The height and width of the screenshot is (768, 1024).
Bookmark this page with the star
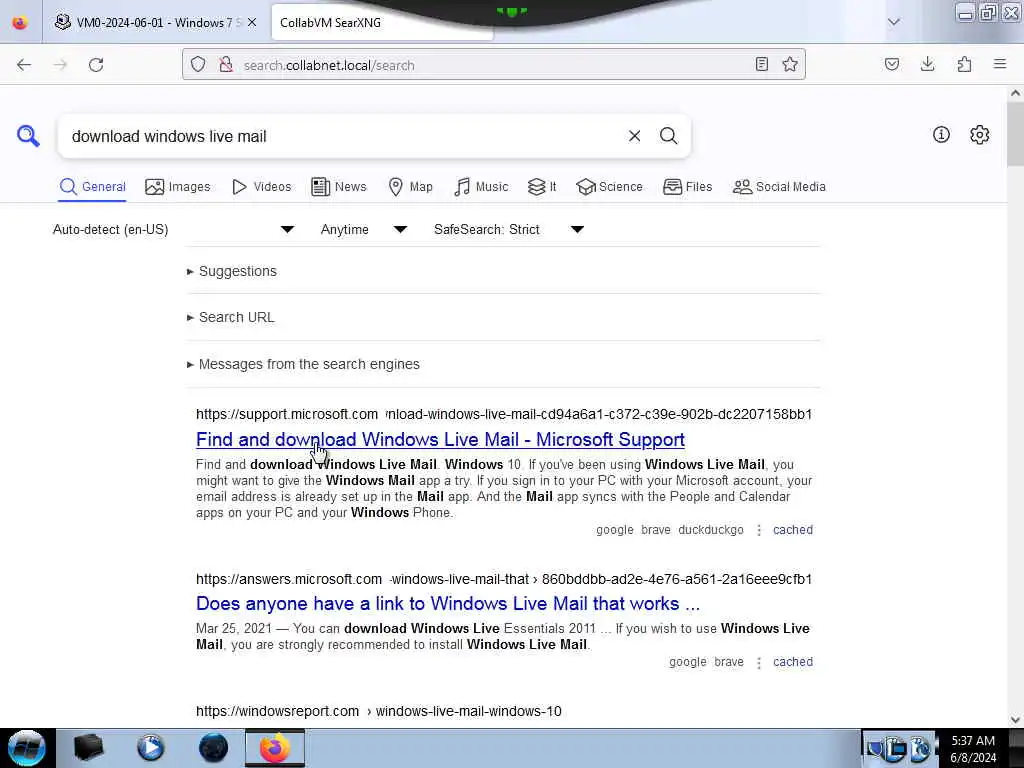[790, 64]
